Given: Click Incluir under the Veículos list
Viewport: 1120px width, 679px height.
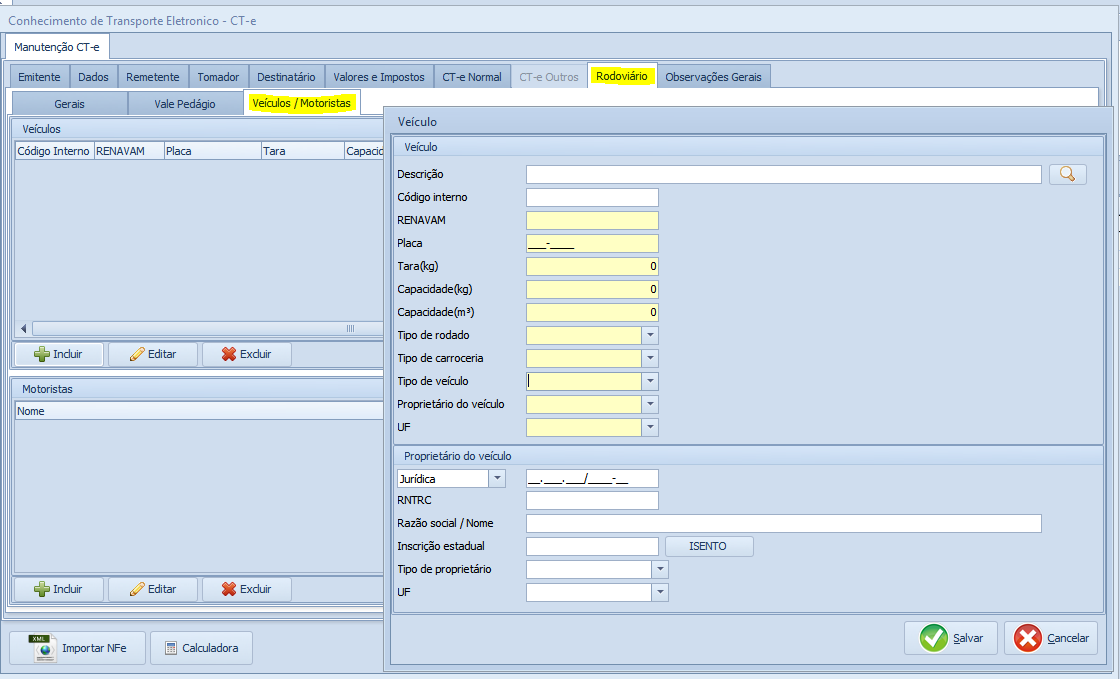Looking at the screenshot, I should point(58,354).
